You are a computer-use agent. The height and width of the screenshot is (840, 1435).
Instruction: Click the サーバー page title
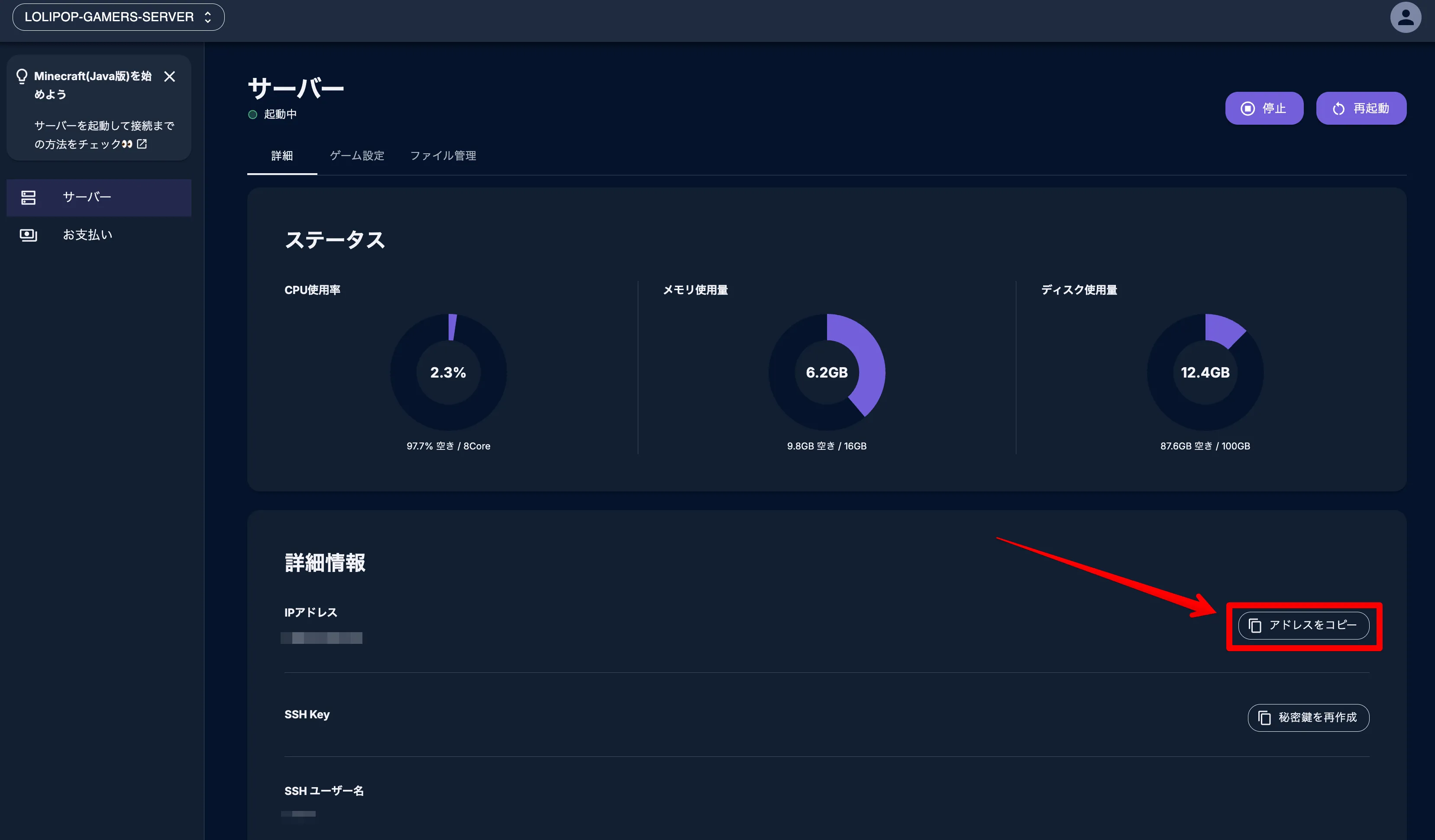tap(296, 88)
